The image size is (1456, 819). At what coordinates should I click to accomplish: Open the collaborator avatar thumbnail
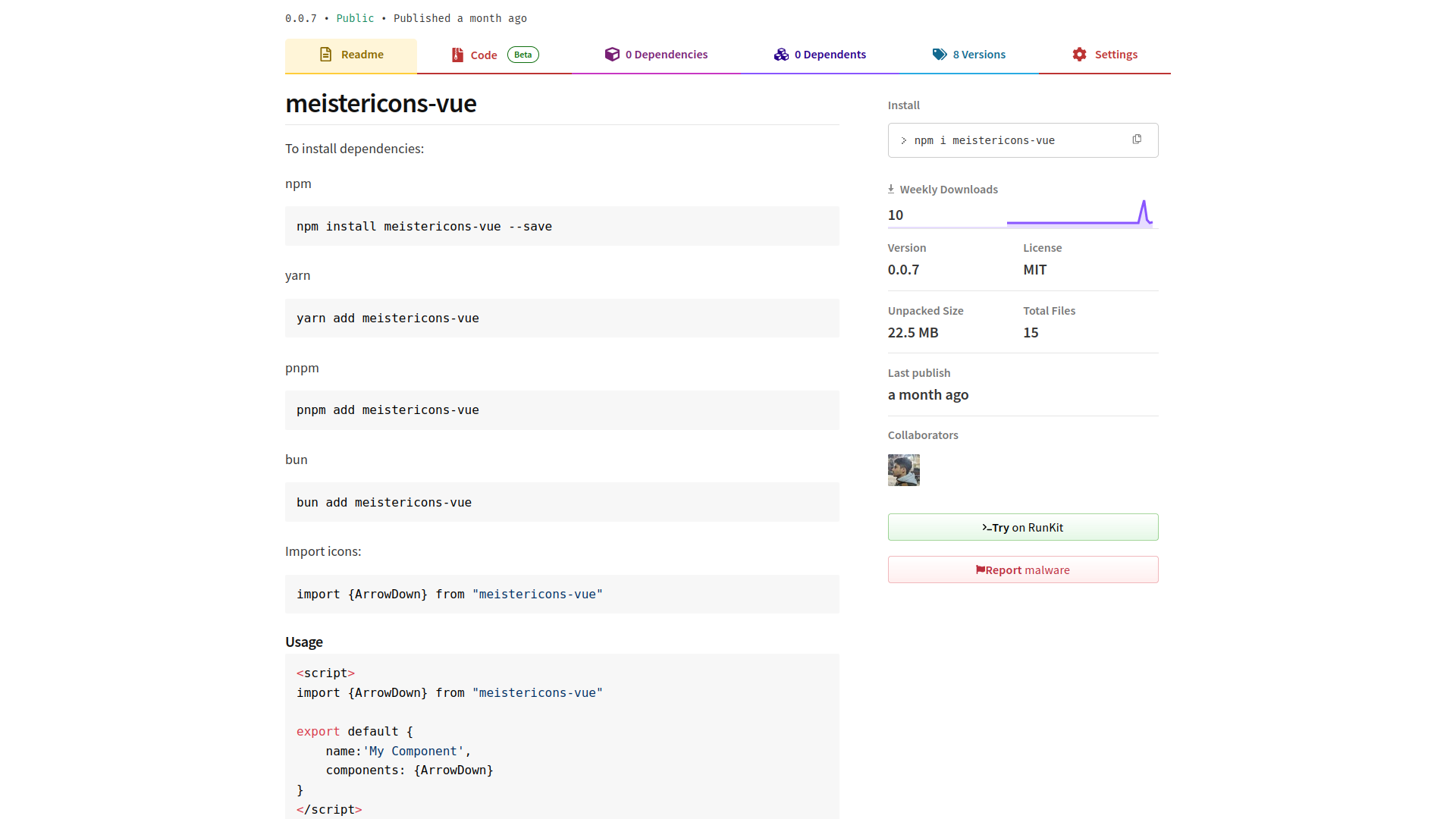point(903,470)
